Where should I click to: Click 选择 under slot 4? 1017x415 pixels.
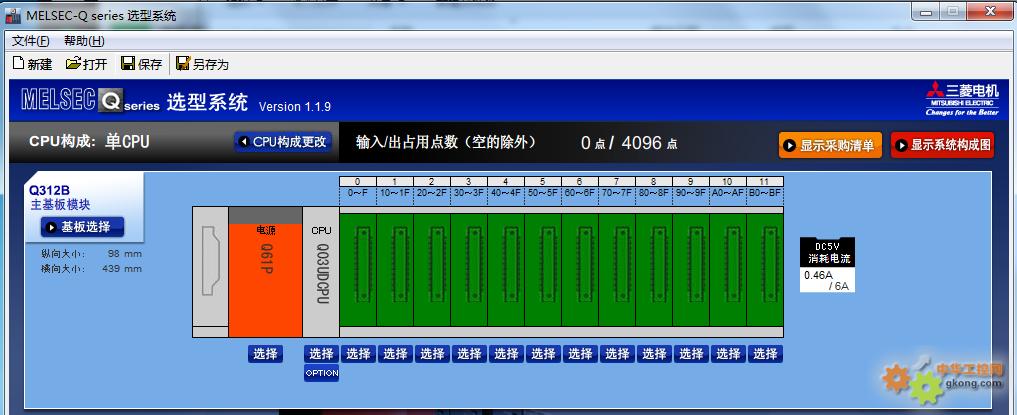506,353
